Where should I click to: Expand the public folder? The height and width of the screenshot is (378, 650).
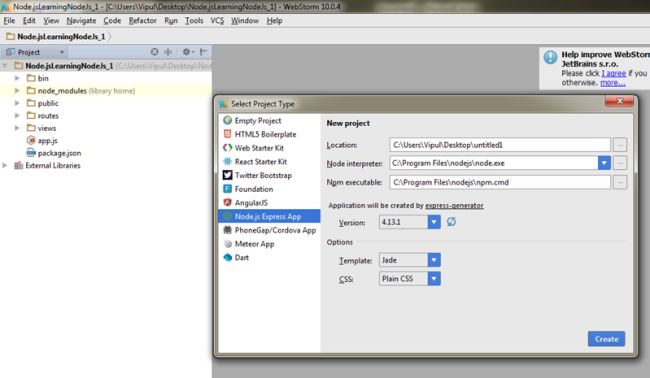[x=17, y=103]
